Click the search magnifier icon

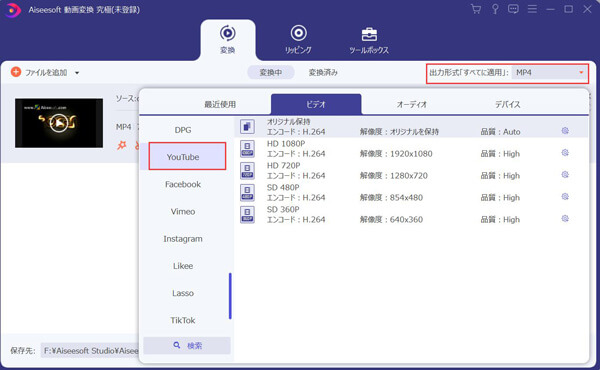(176, 345)
